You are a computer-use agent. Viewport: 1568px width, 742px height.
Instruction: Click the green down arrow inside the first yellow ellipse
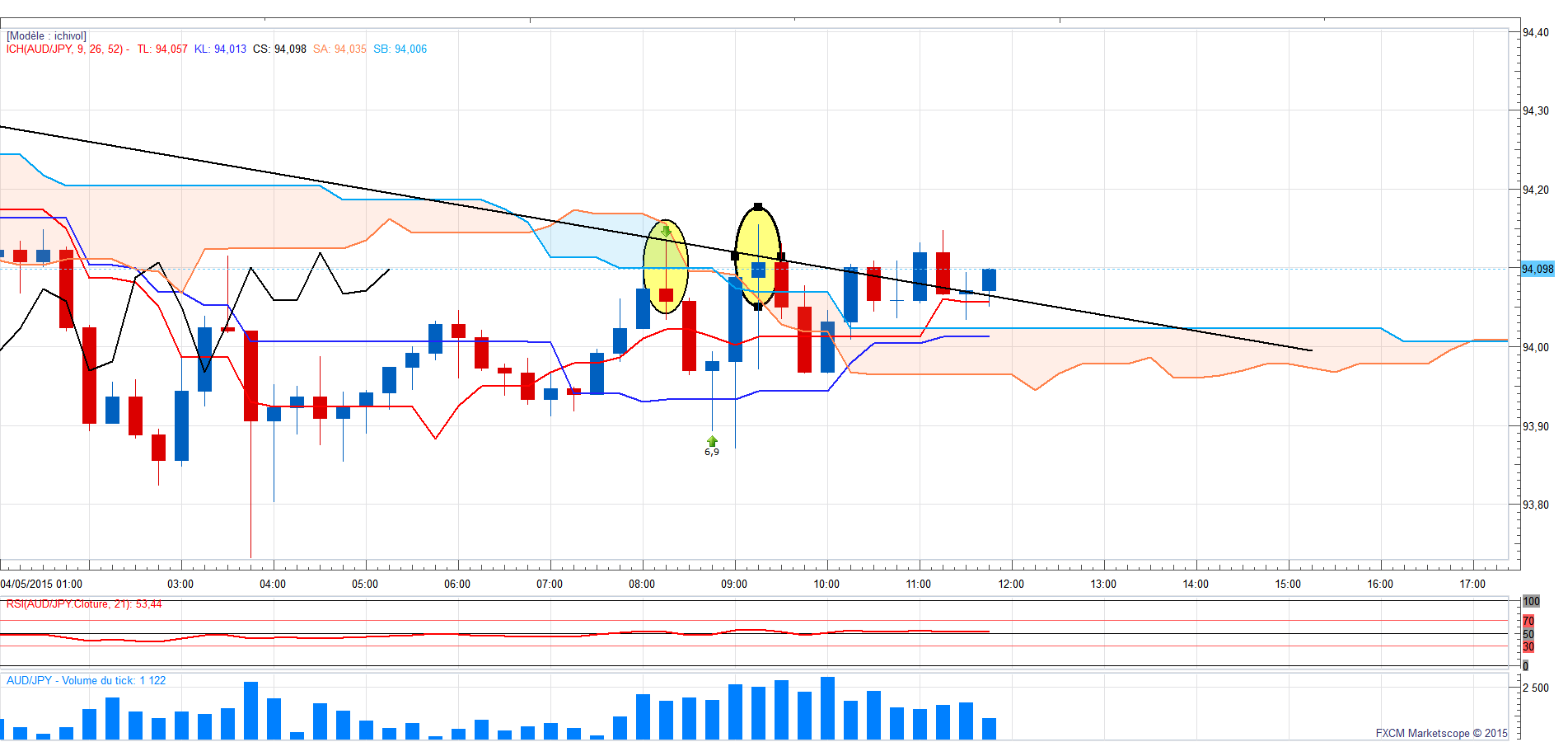(666, 232)
